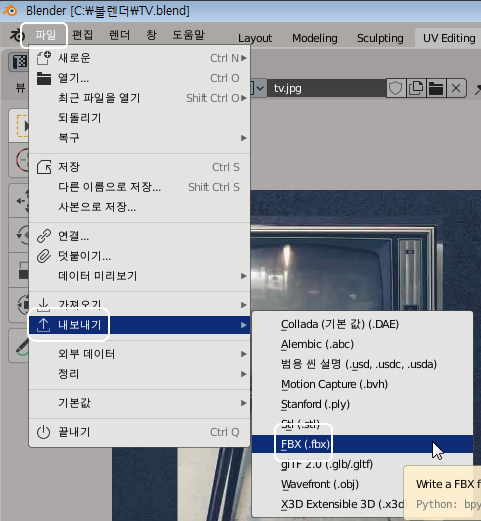Choose 연결... from the file menu
The image size is (481, 521).
tap(140, 236)
